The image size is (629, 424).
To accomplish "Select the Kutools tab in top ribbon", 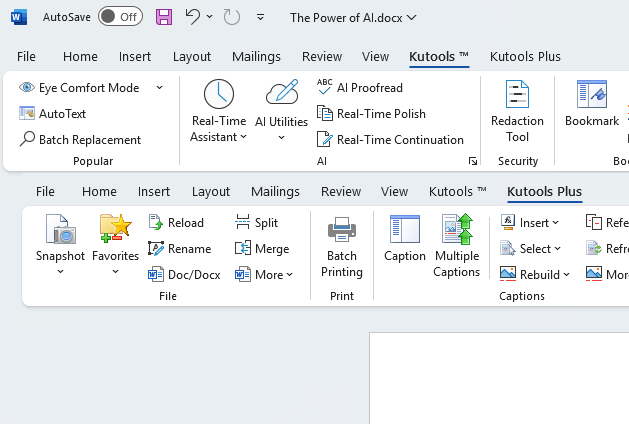I will pyautogui.click(x=439, y=57).
